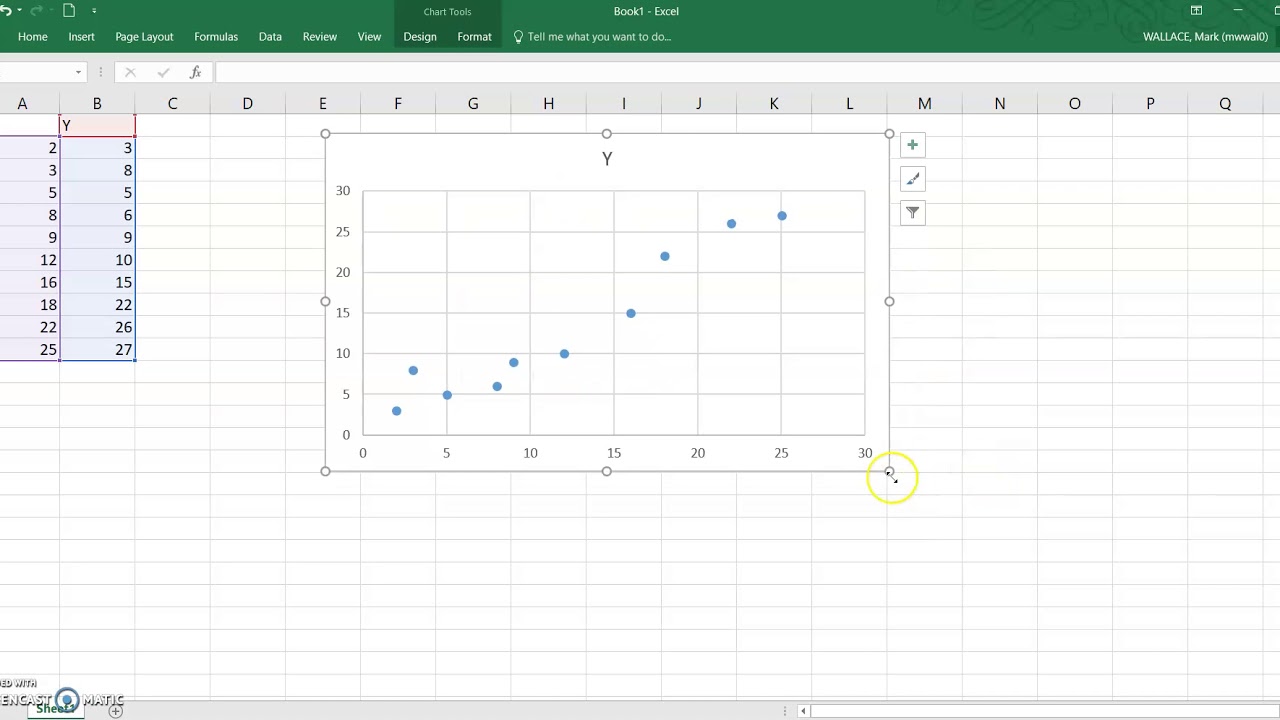Click inside the formula bar input

[x=745, y=72]
